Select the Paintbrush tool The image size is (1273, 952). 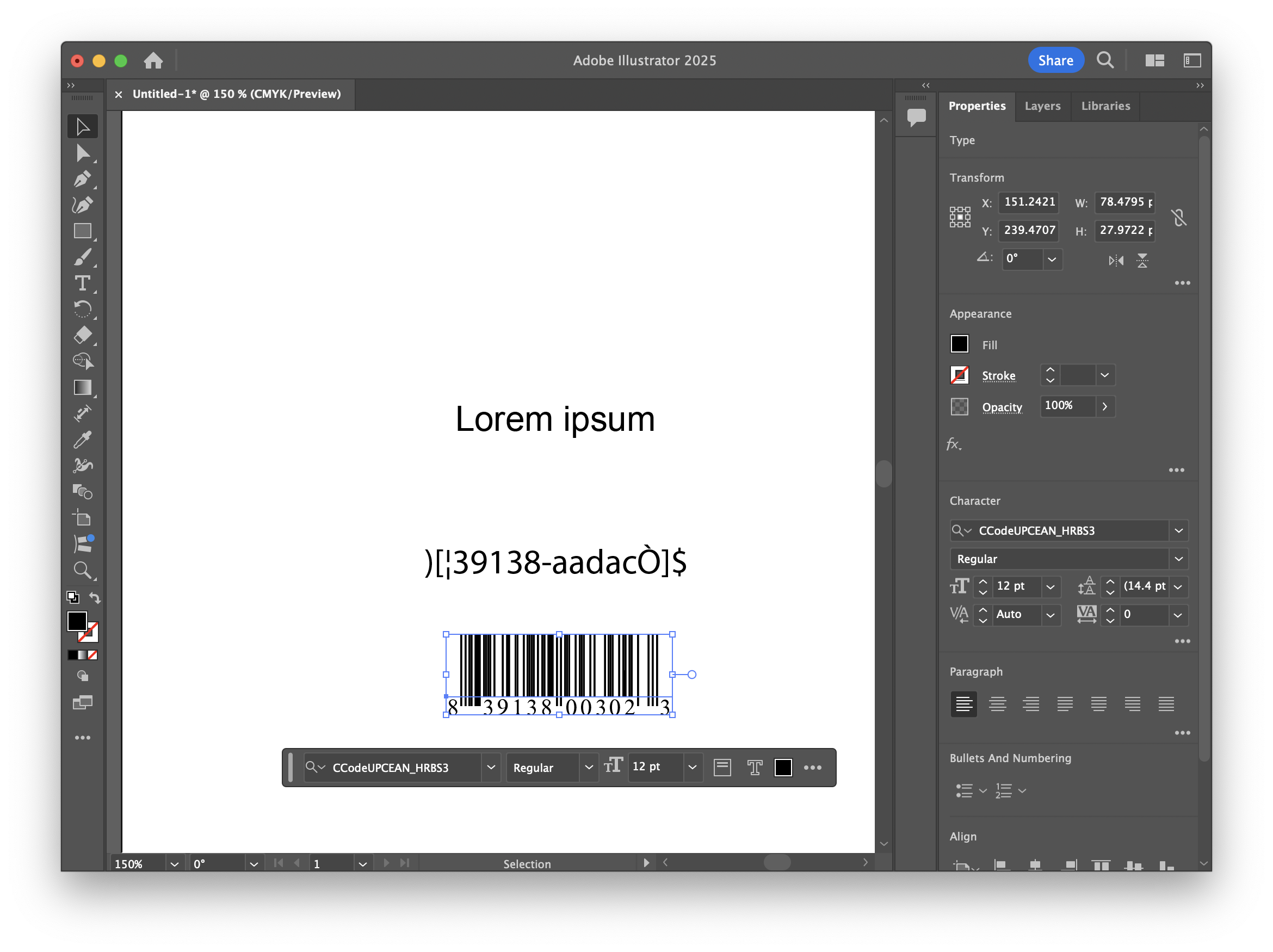(82, 257)
